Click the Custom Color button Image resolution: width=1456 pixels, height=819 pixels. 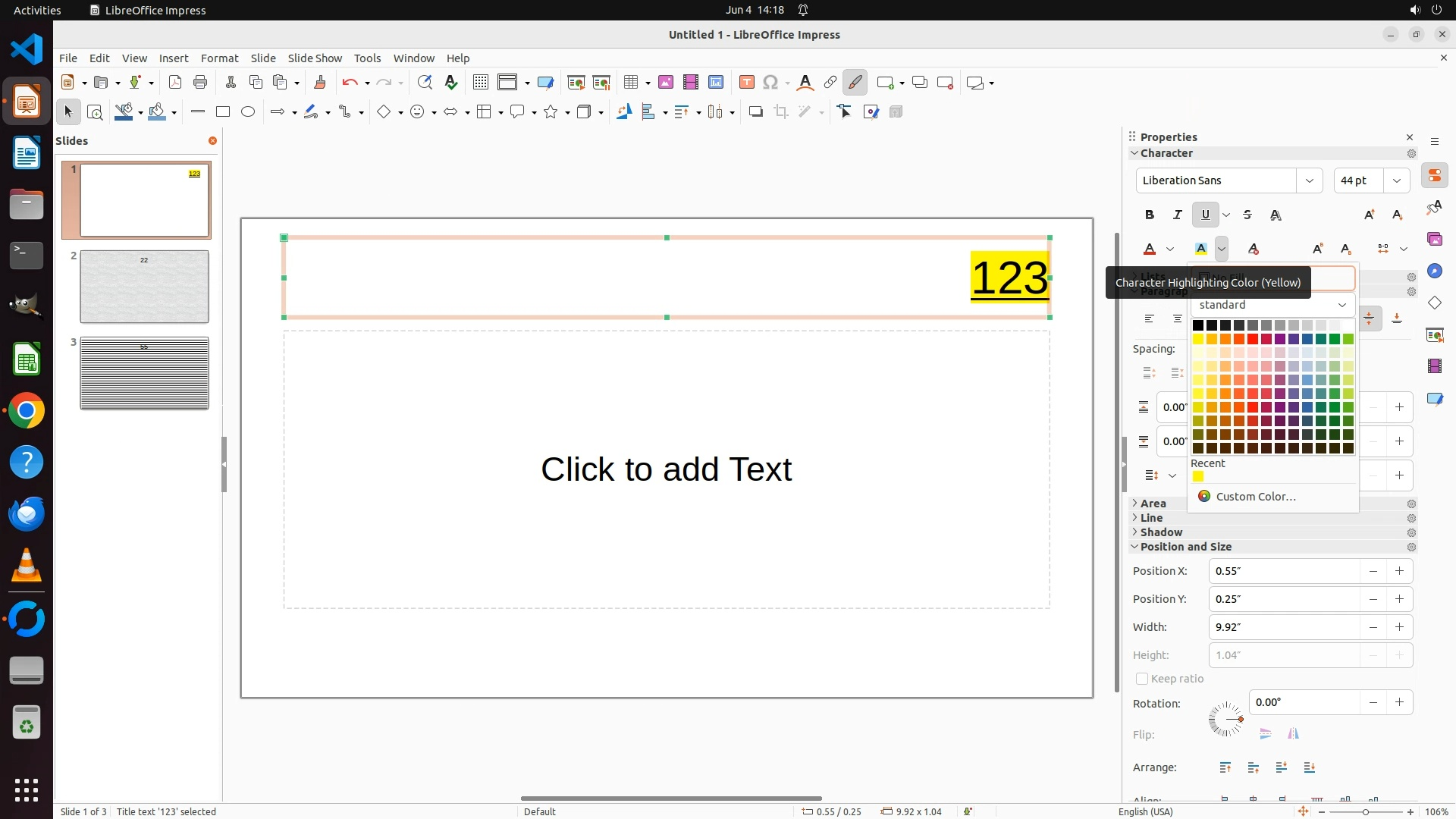coord(1255,497)
